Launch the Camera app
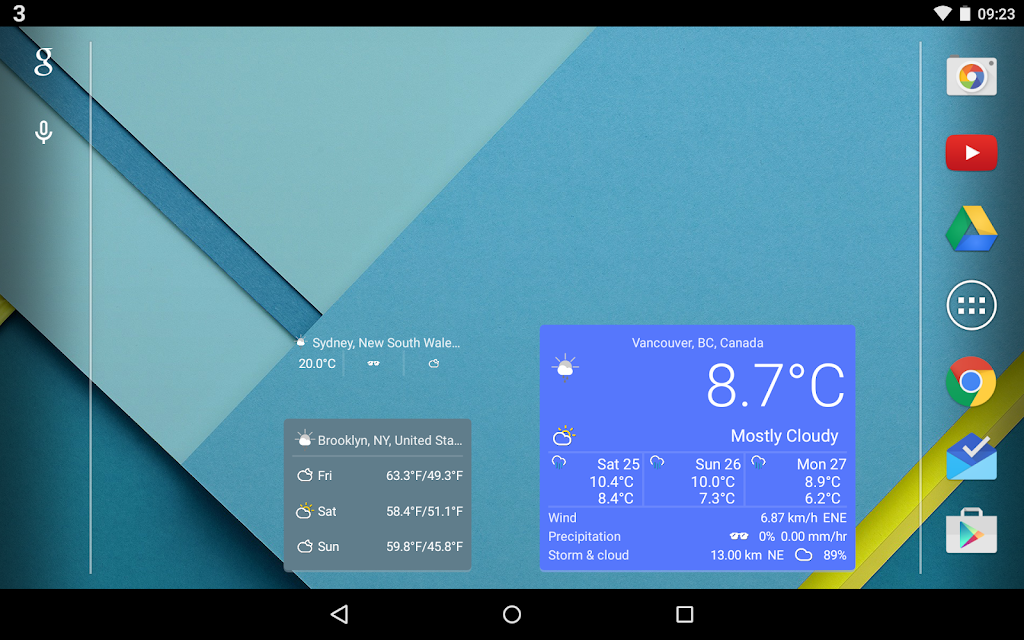1024x640 pixels. point(971,76)
